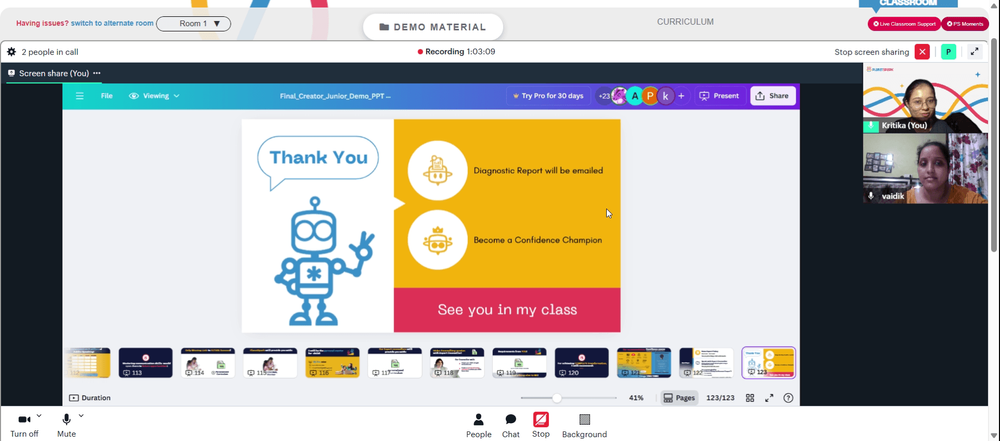Image resolution: width=1000 pixels, height=441 pixels.
Task: Toggle the Pages view button
Action: (x=679, y=398)
